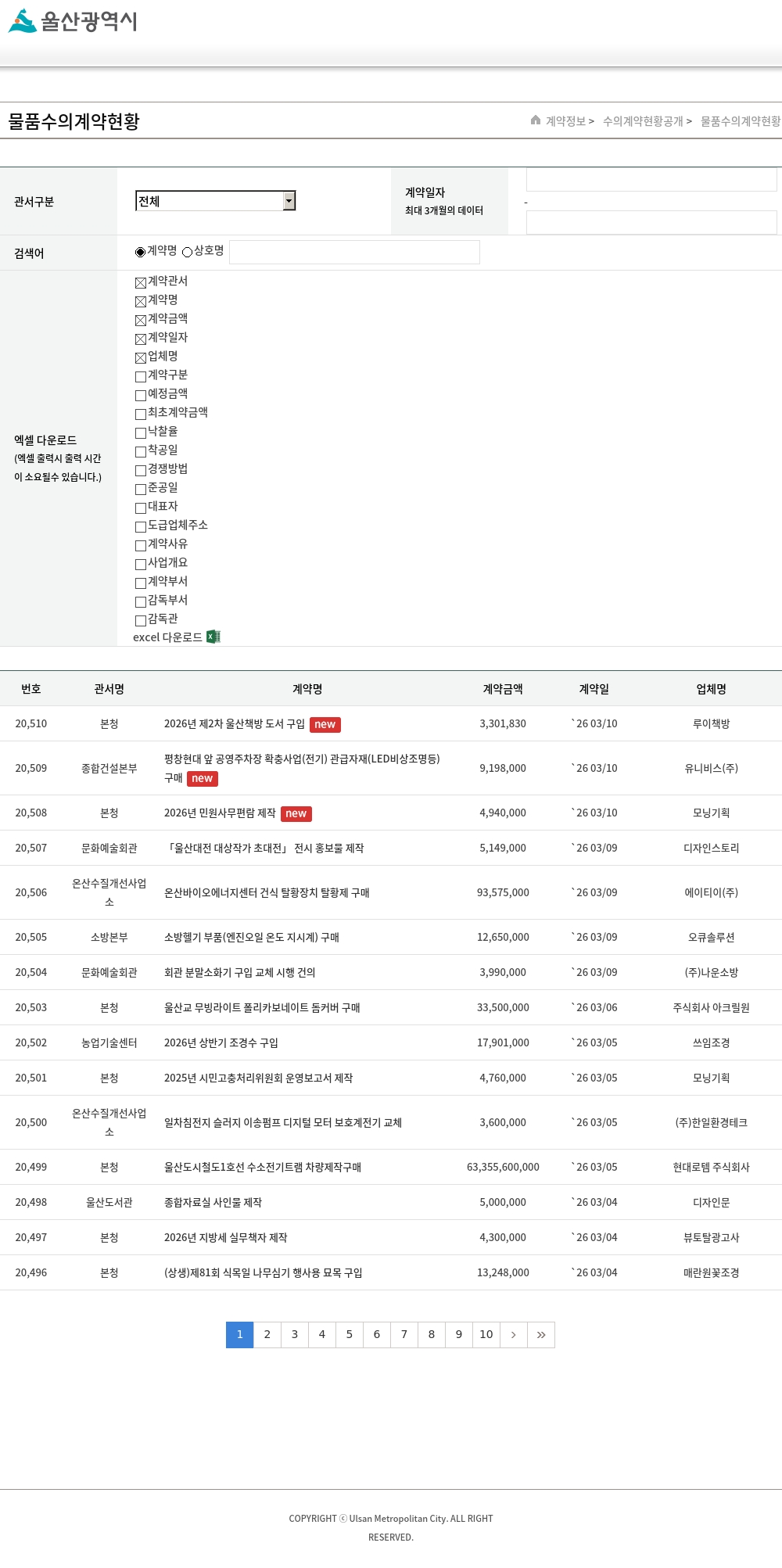Go to page 5 in pagination
This screenshot has width=782, height=1568.
349,1335
